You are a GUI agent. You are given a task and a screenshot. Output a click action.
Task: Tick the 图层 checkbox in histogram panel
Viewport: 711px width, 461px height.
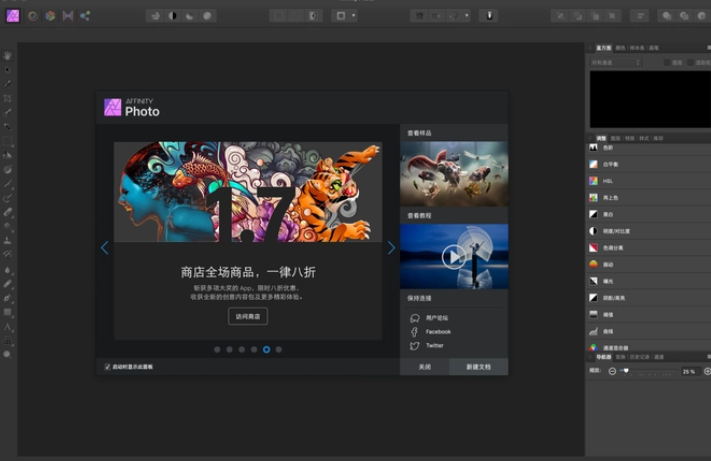667,63
